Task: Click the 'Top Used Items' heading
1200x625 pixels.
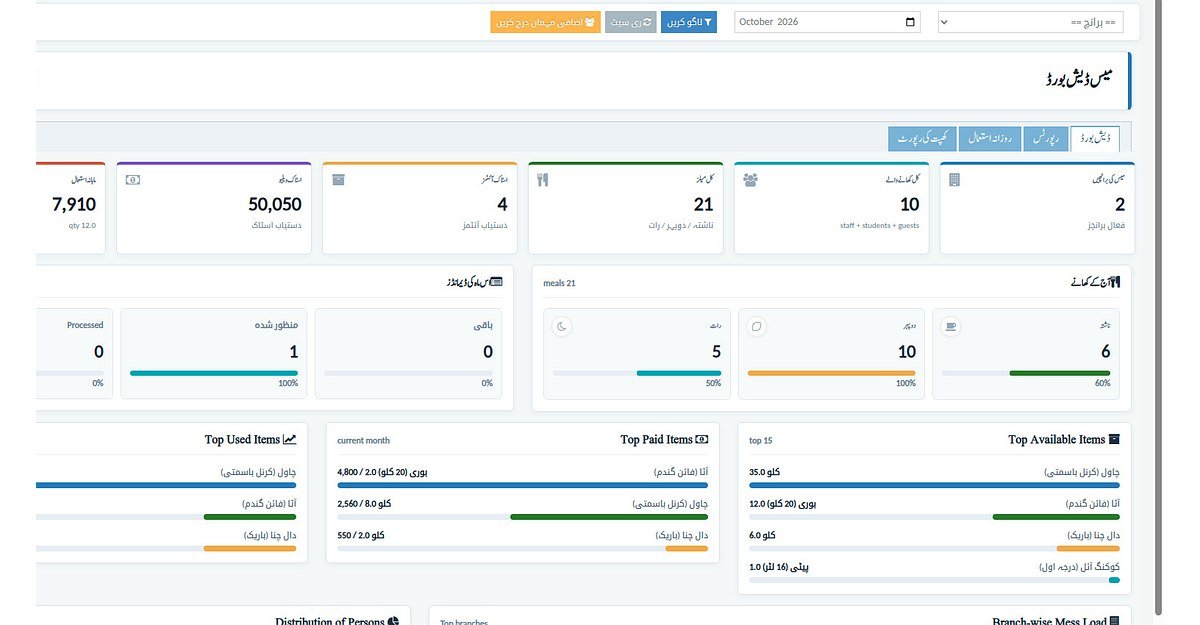Action: pyautogui.click(x=243, y=439)
